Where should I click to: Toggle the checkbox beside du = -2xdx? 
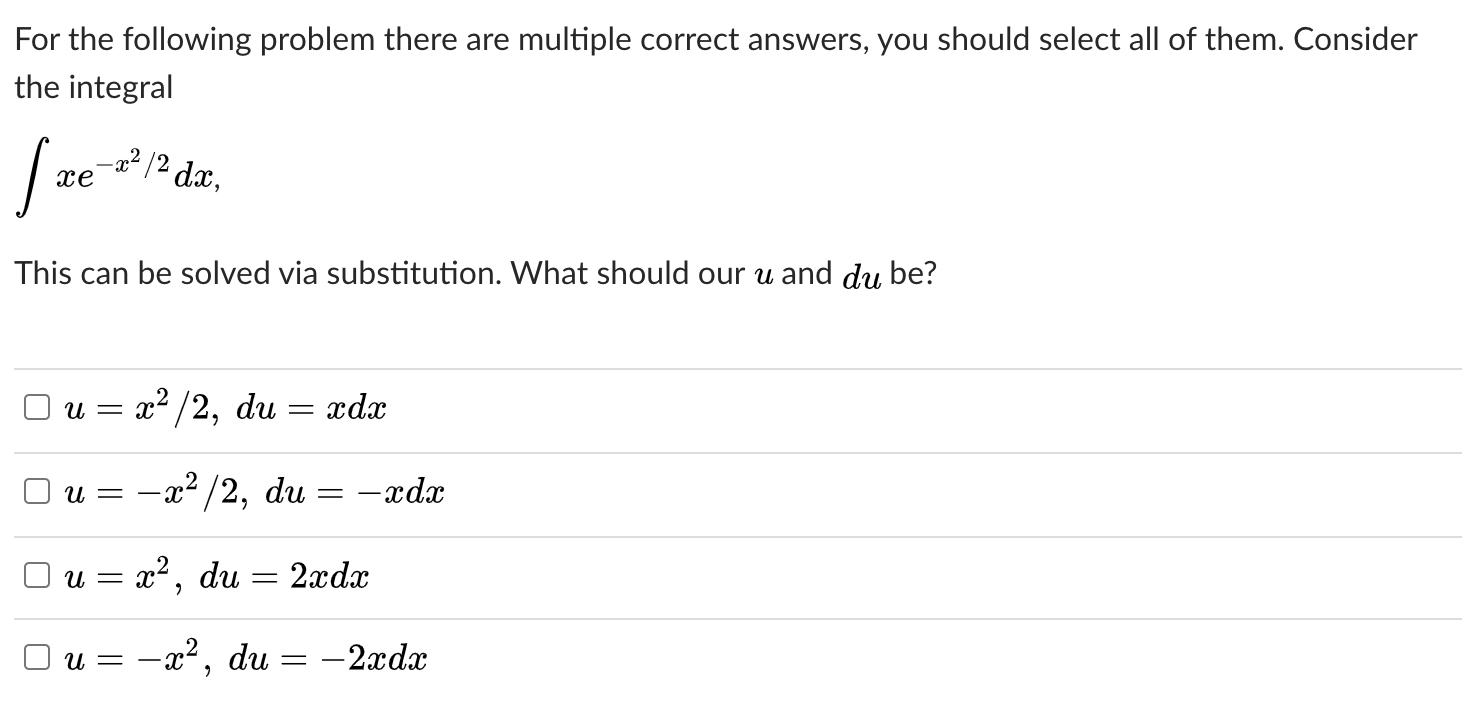(37, 657)
